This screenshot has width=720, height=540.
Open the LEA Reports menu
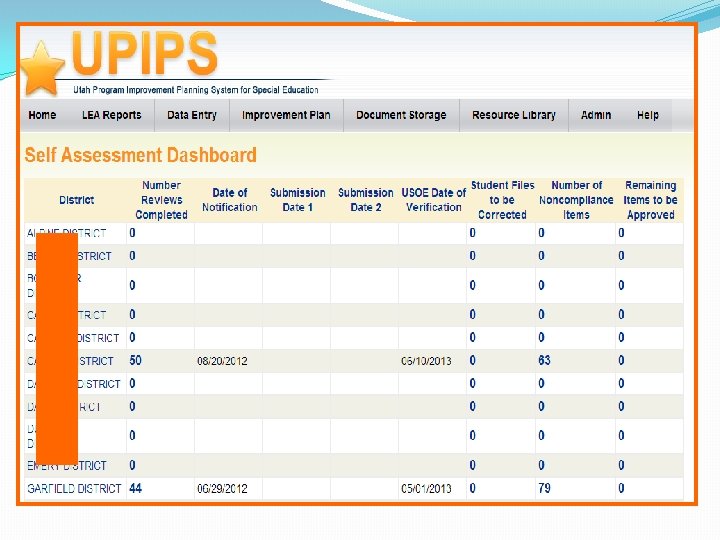(x=112, y=115)
